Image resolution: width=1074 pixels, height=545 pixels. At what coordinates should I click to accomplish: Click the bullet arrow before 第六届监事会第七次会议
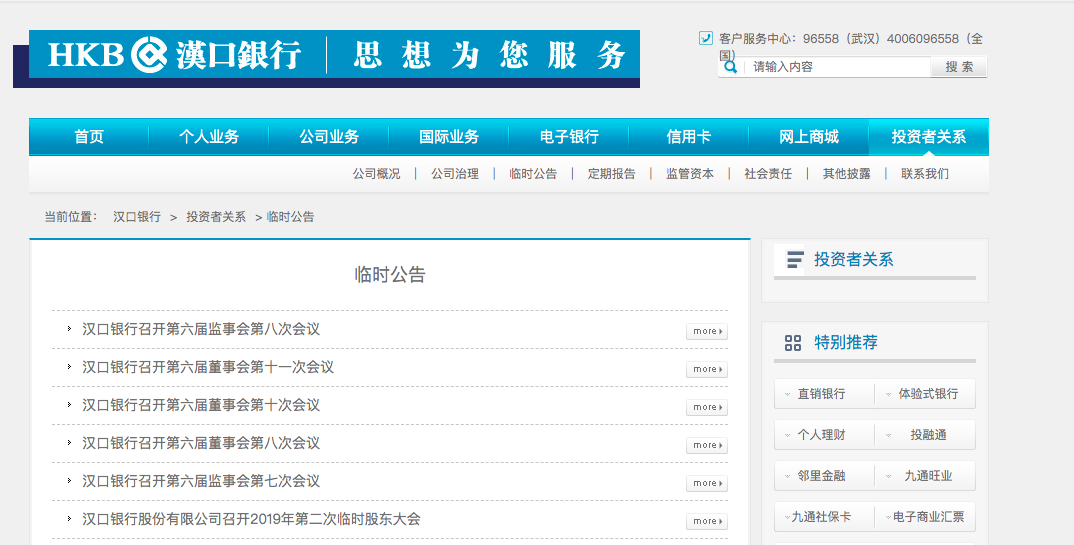(x=69, y=481)
